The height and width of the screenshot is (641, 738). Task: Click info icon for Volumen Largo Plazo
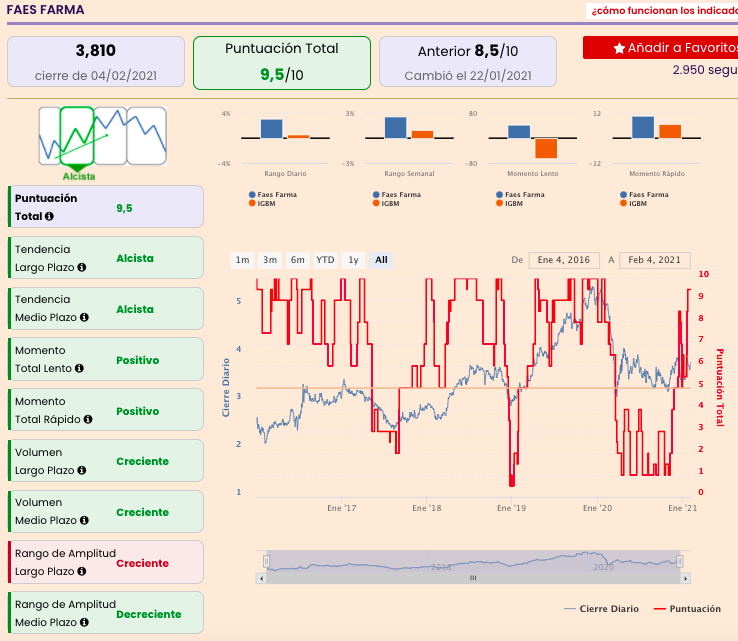pos(81,470)
